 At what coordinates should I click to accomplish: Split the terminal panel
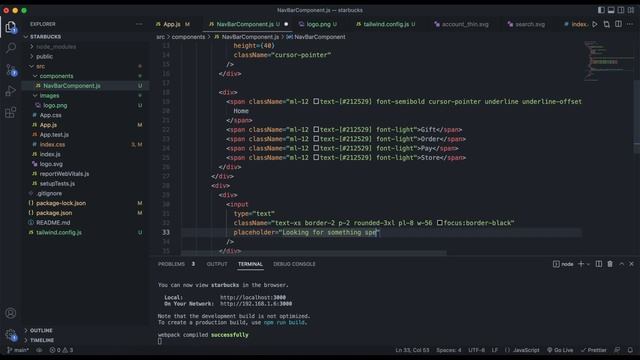coord(598,264)
